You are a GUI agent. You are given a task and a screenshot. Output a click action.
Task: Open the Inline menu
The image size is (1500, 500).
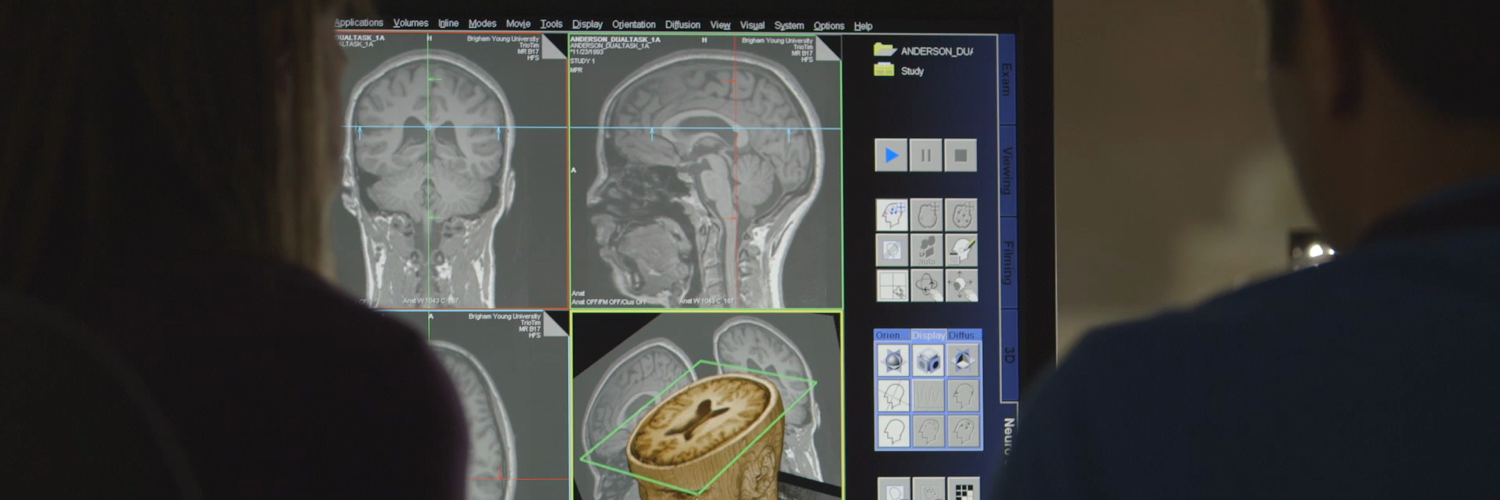point(448,23)
